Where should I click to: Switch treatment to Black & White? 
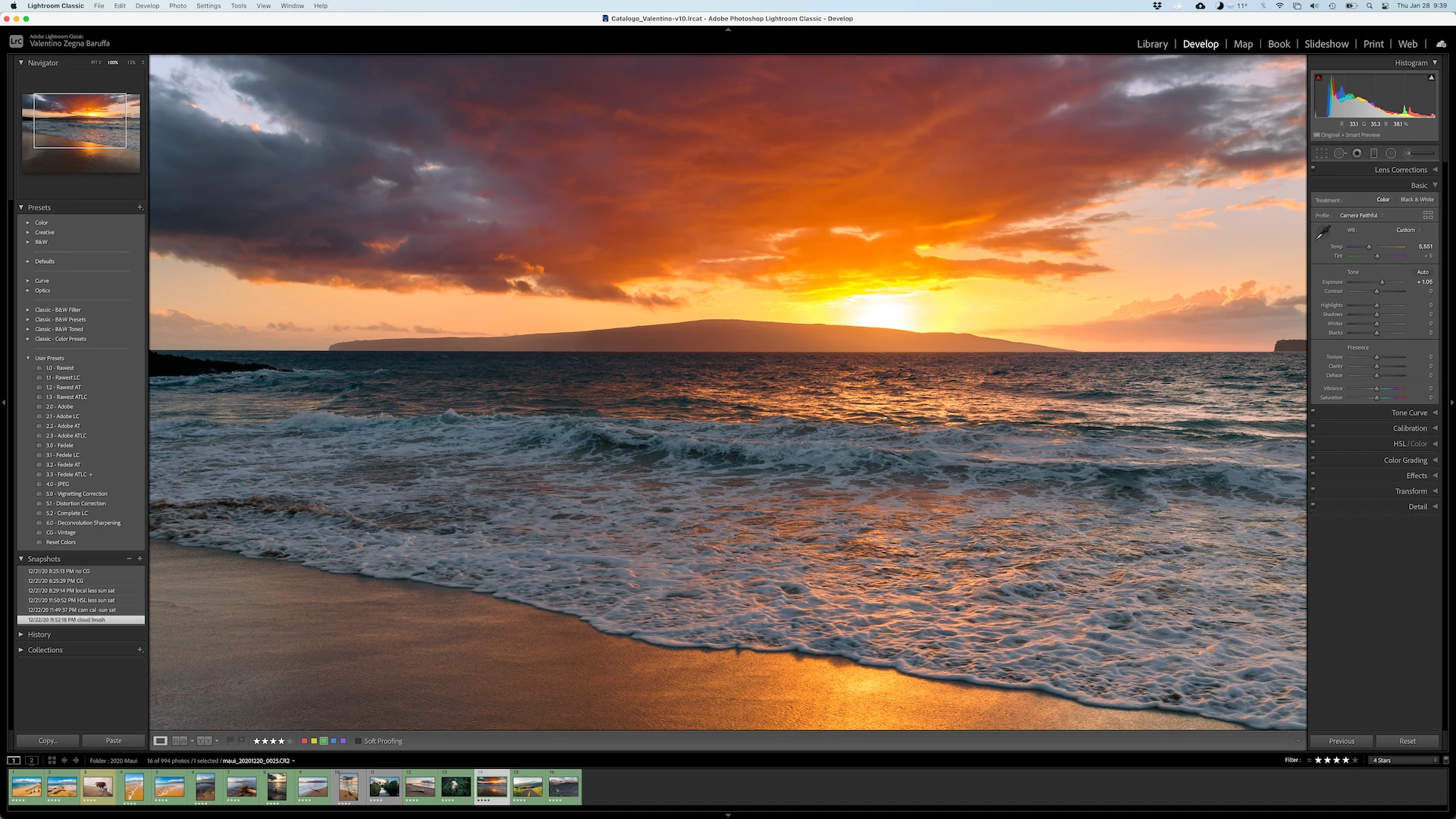(1417, 200)
